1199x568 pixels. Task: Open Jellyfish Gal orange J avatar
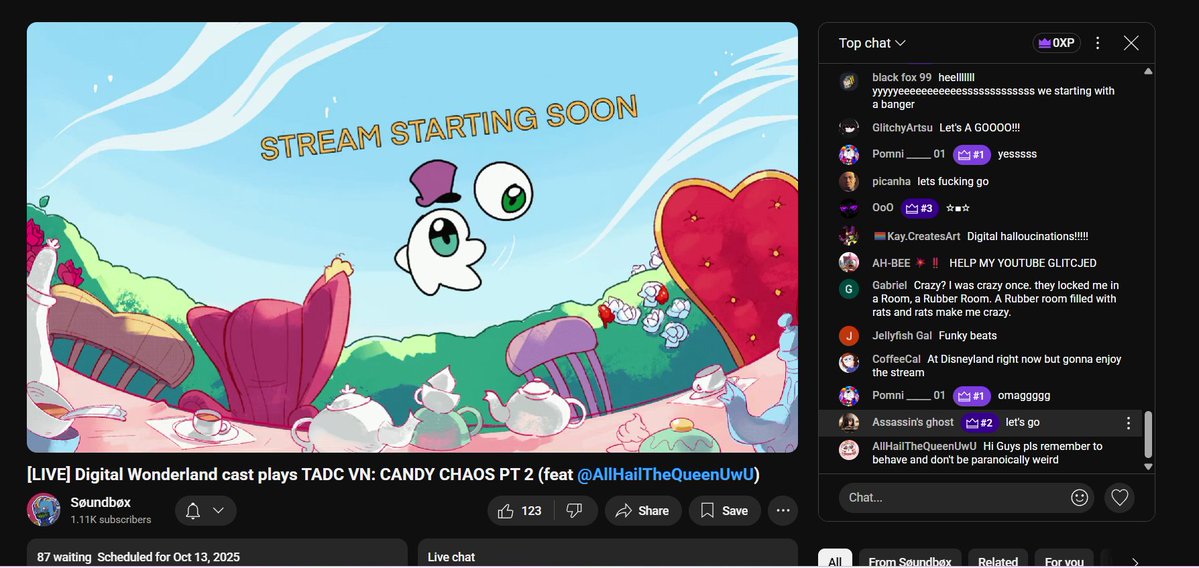pos(849,336)
